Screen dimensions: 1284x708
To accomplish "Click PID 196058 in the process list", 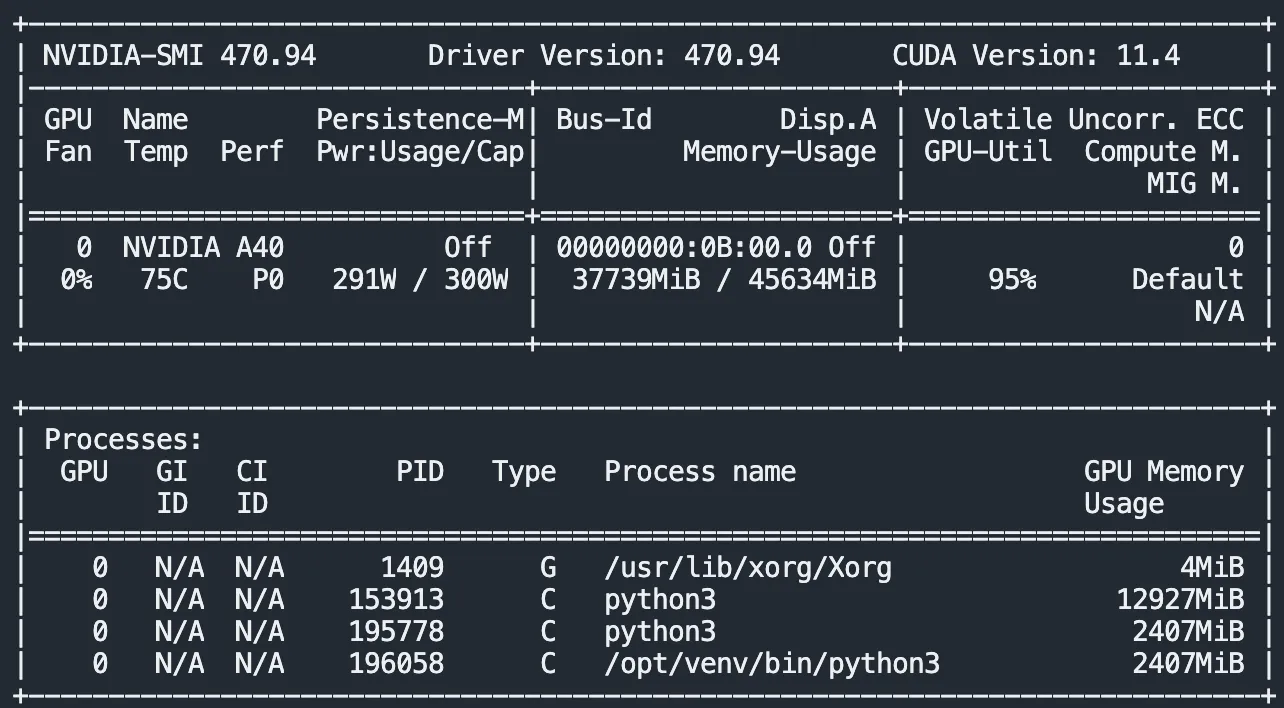I will click(x=396, y=664).
